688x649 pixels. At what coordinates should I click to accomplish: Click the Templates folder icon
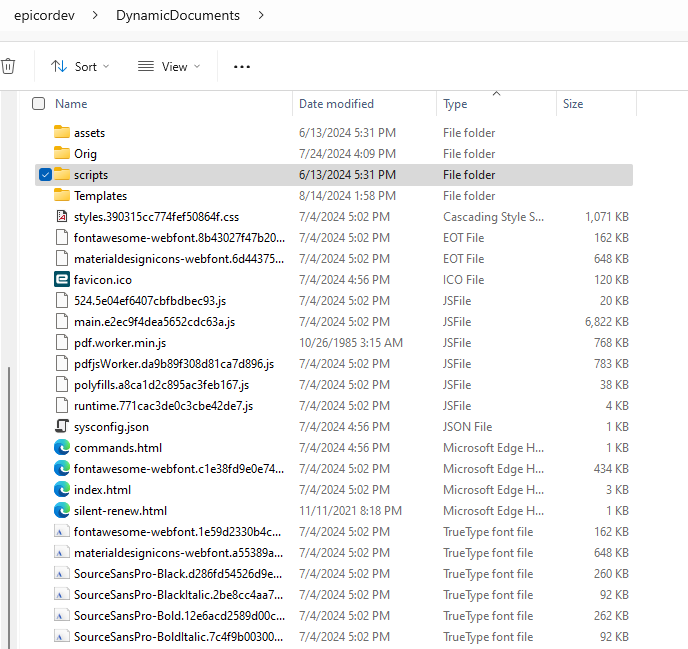(62, 195)
